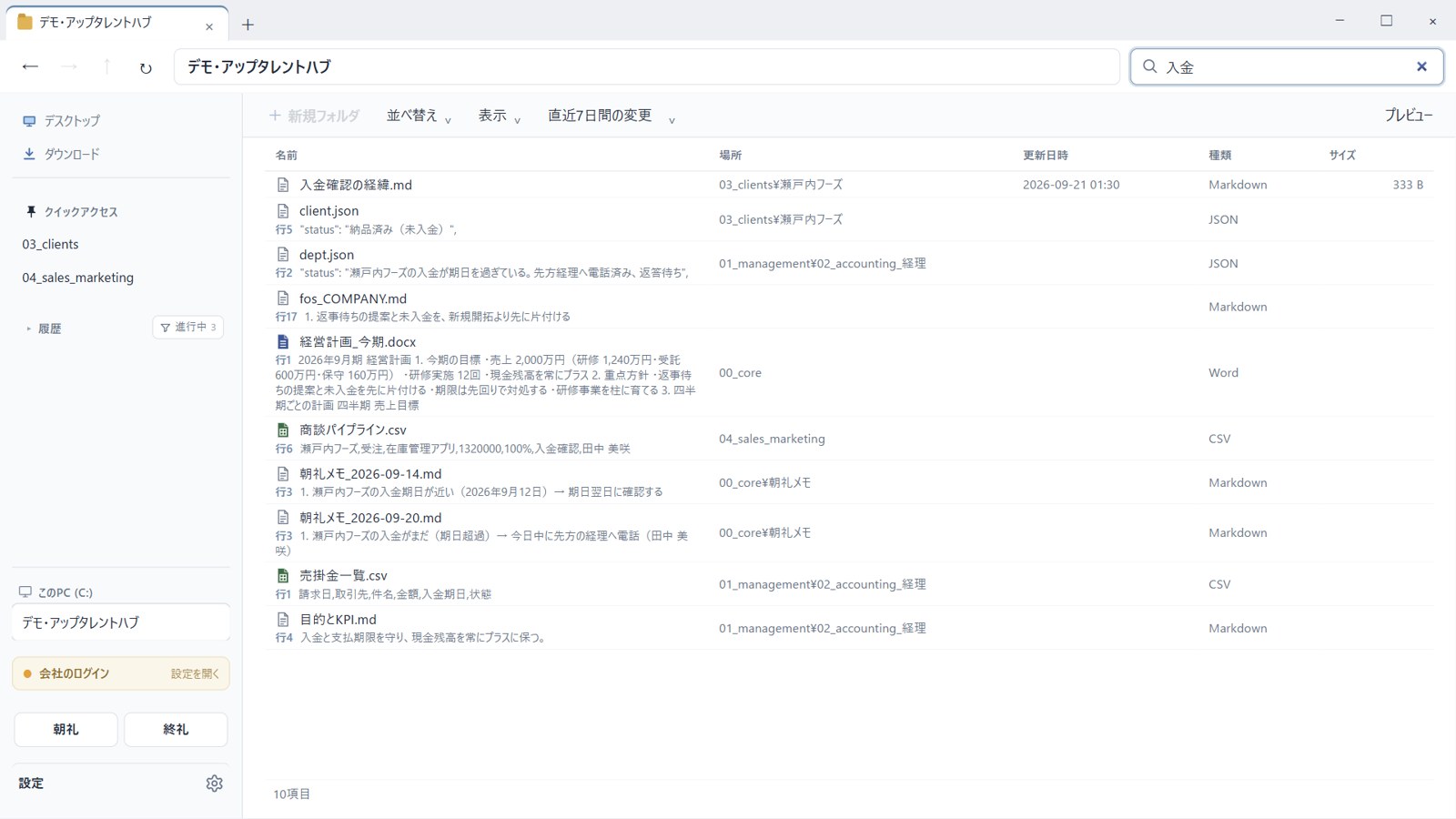Sort by the 更新日時 column header
1456x819 pixels.
(x=1046, y=156)
